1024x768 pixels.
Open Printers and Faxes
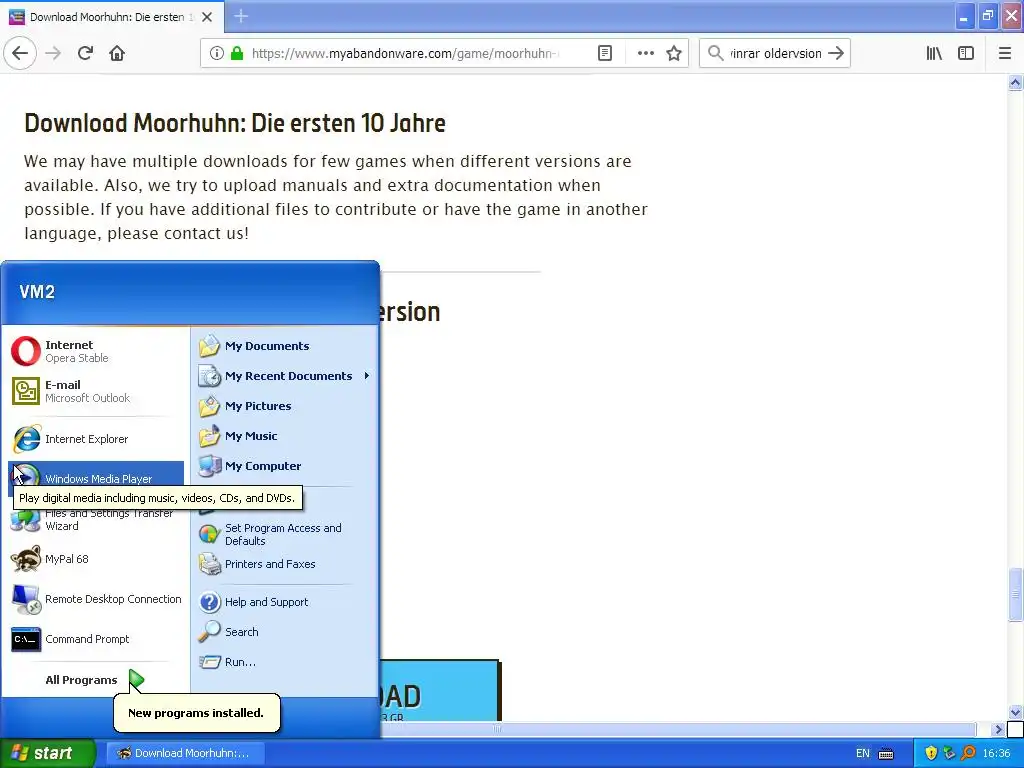point(285,564)
